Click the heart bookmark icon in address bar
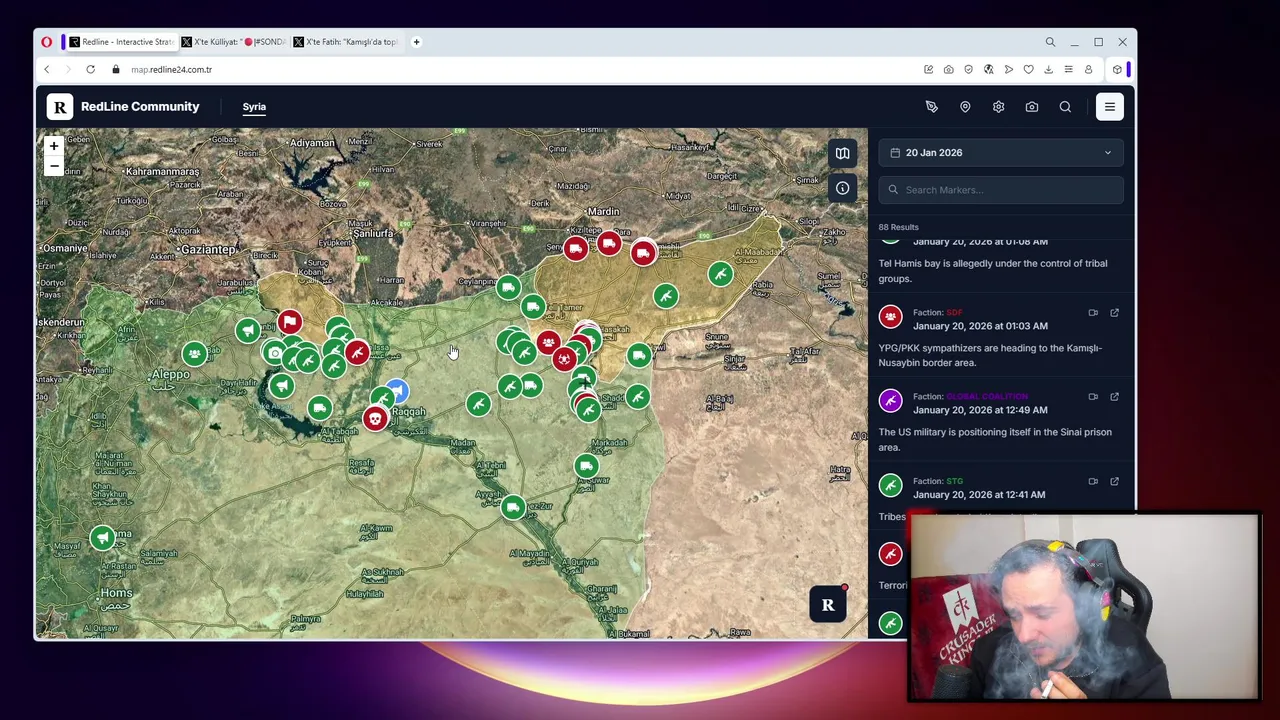This screenshot has width=1280, height=720. pyautogui.click(x=1028, y=69)
